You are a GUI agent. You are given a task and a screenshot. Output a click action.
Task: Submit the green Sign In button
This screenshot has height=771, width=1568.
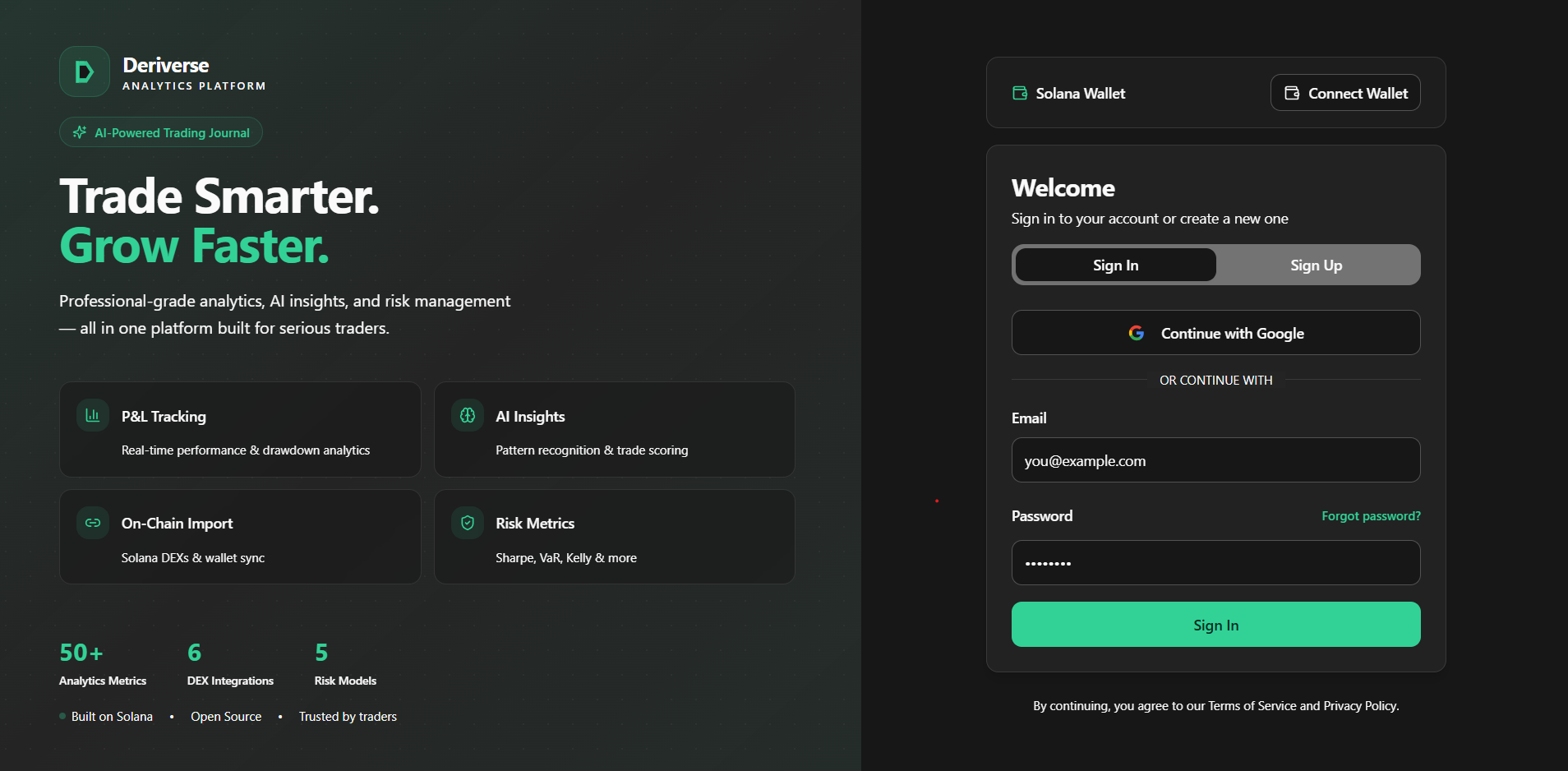pos(1216,625)
